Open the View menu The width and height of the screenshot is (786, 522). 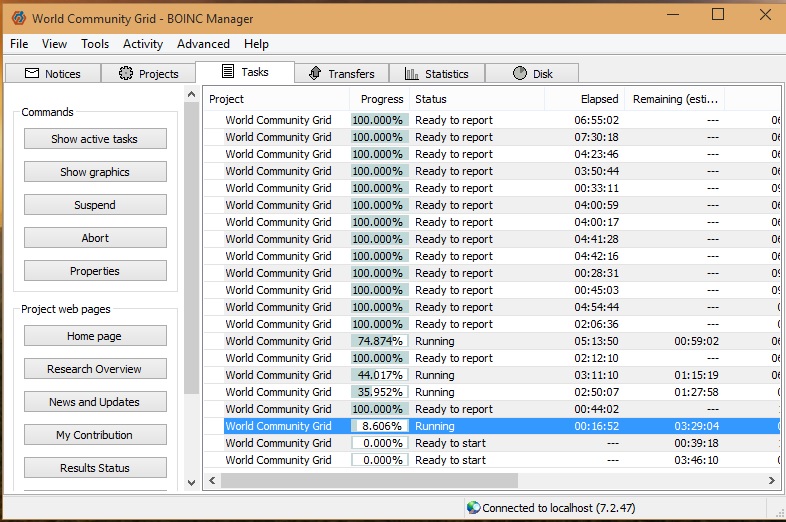54,44
